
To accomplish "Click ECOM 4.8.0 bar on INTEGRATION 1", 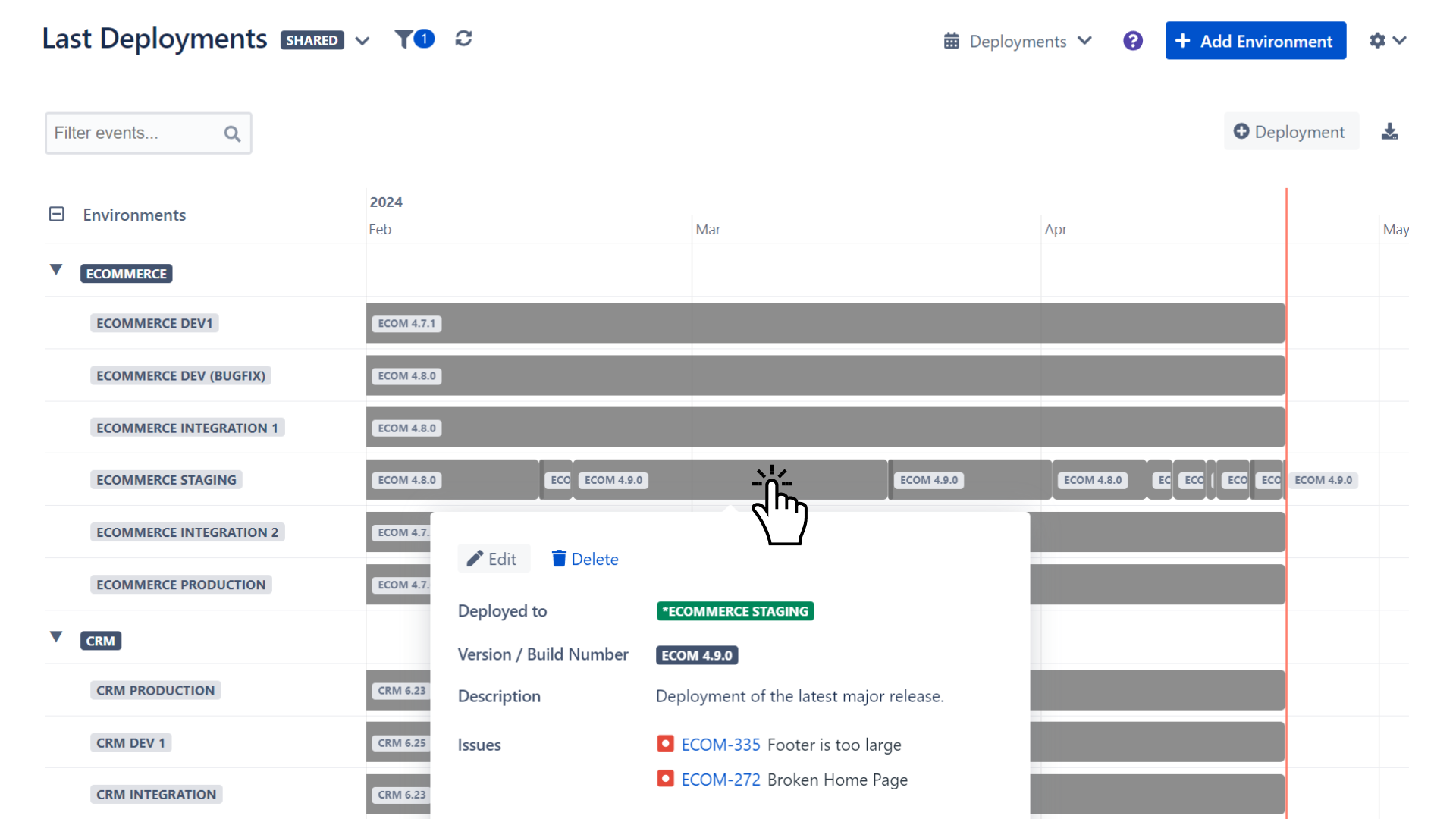I will coord(825,428).
